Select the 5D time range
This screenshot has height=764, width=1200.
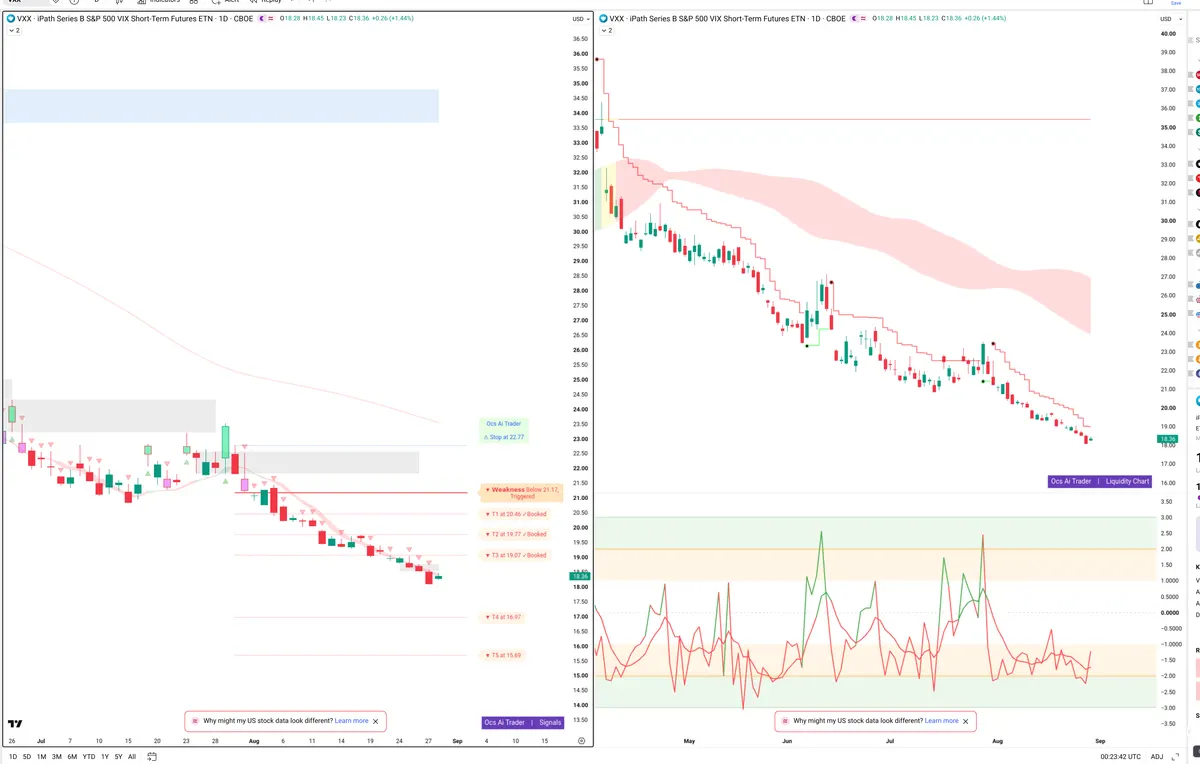pyautogui.click(x=27, y=757)
